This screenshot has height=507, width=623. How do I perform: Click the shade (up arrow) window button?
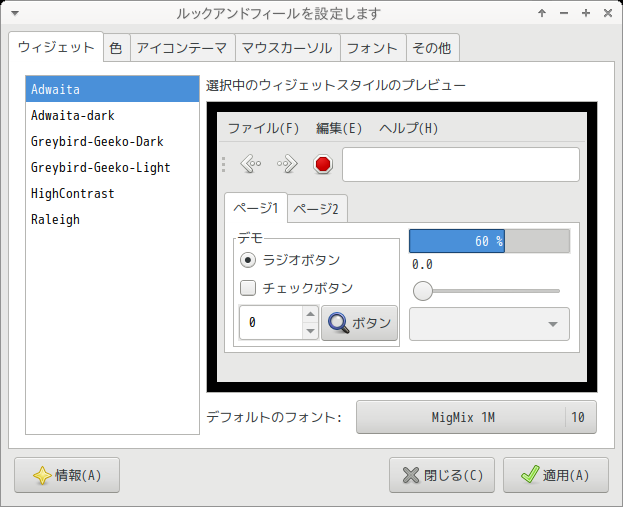click(542, 13)
